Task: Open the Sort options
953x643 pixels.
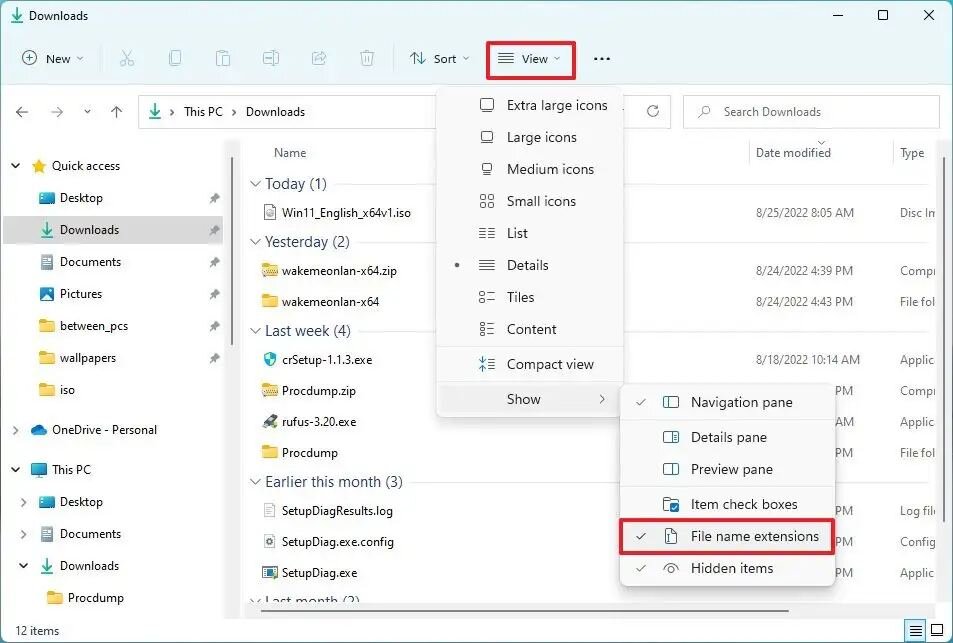Action: tap(439, 58)
